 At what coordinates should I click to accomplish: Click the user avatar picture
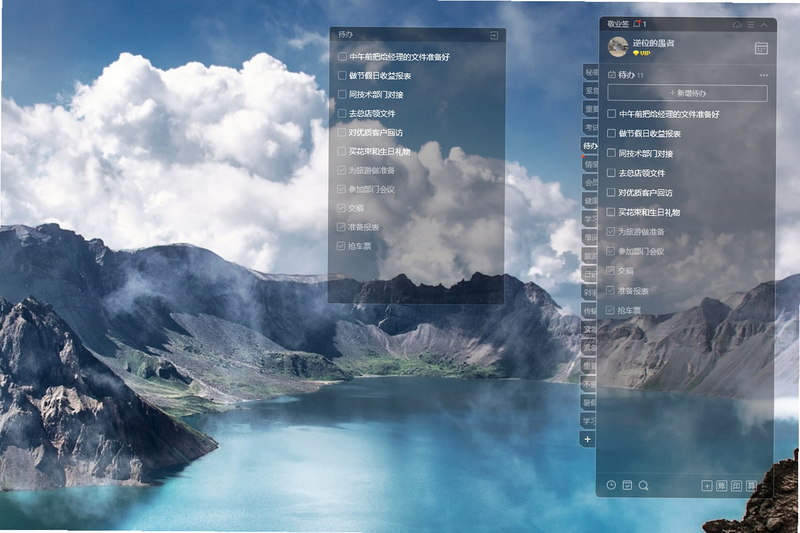618,47
